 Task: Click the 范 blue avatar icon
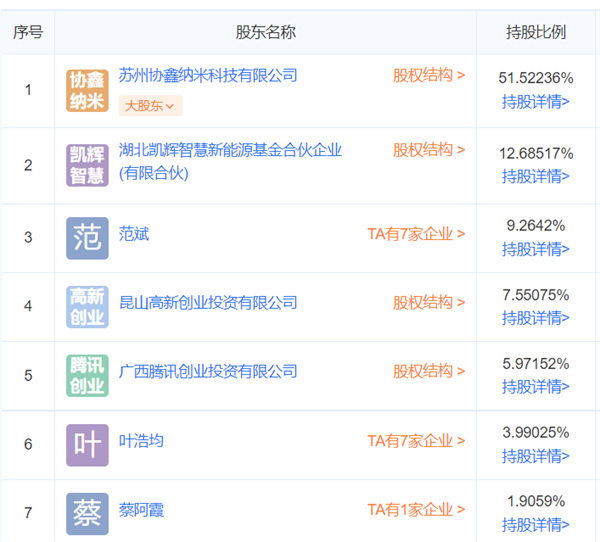point(87,238)
